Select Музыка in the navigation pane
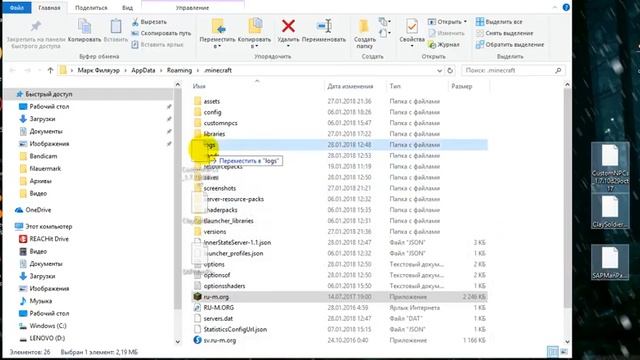640x360 pixels. click(x=40, y=301)
